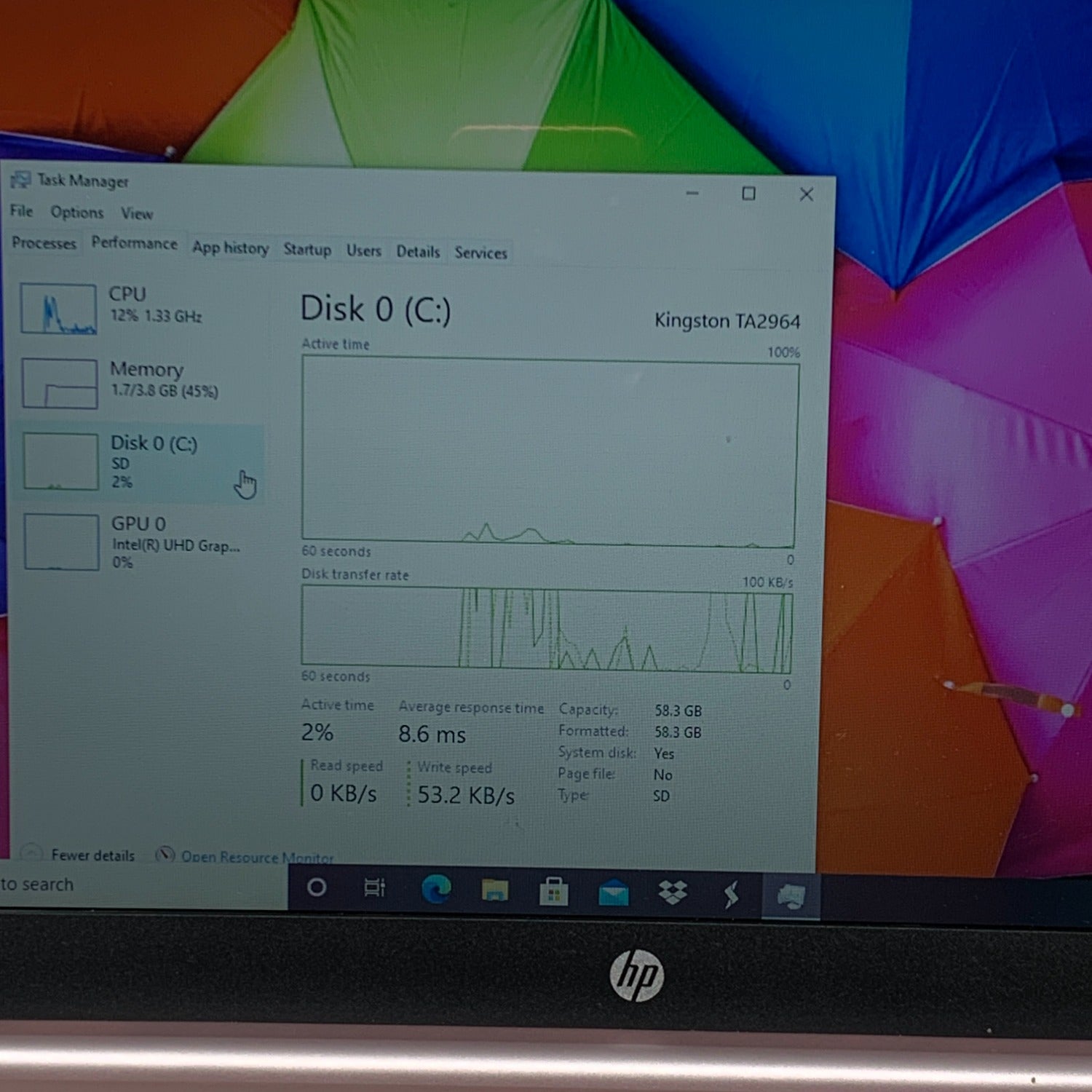Open the Options menu
This screenshot has height=1092, width=1092.
click(76, 213)
